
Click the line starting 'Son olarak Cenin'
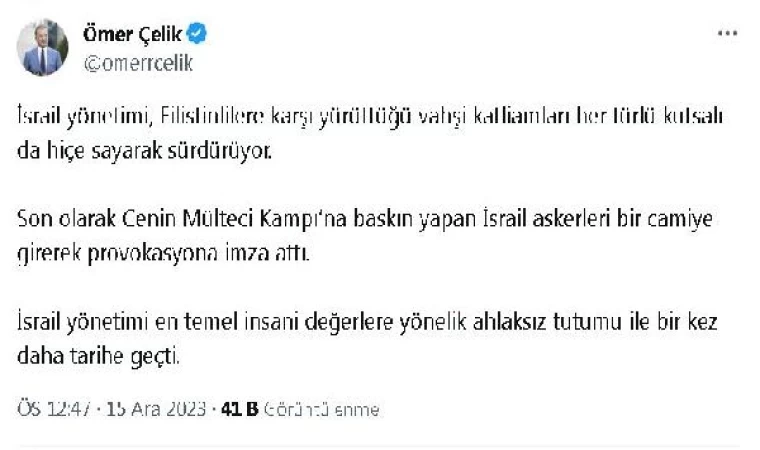366,219
